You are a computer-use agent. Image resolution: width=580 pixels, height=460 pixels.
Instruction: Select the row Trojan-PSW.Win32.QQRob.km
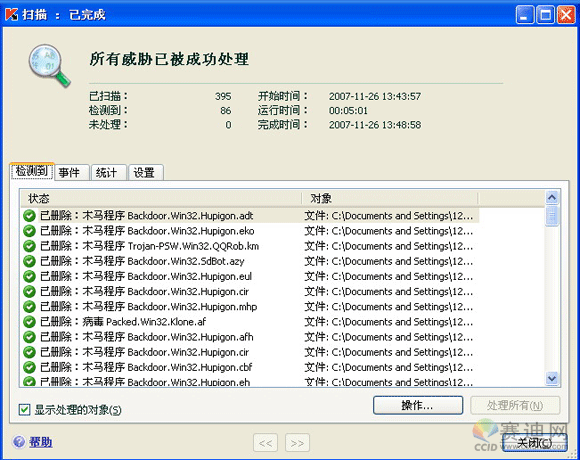click(250, 246)
